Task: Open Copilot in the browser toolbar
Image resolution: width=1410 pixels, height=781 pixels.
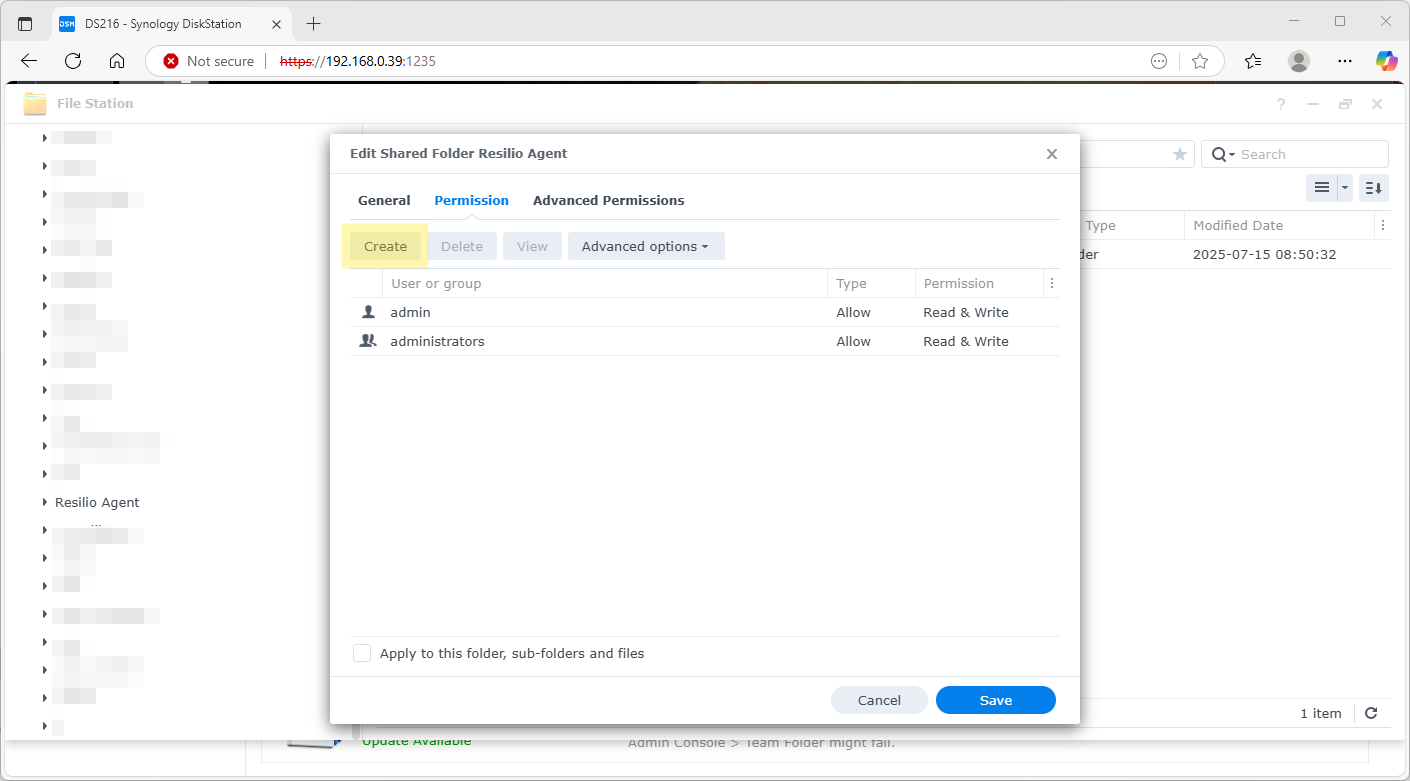Action: [1386, 61]
